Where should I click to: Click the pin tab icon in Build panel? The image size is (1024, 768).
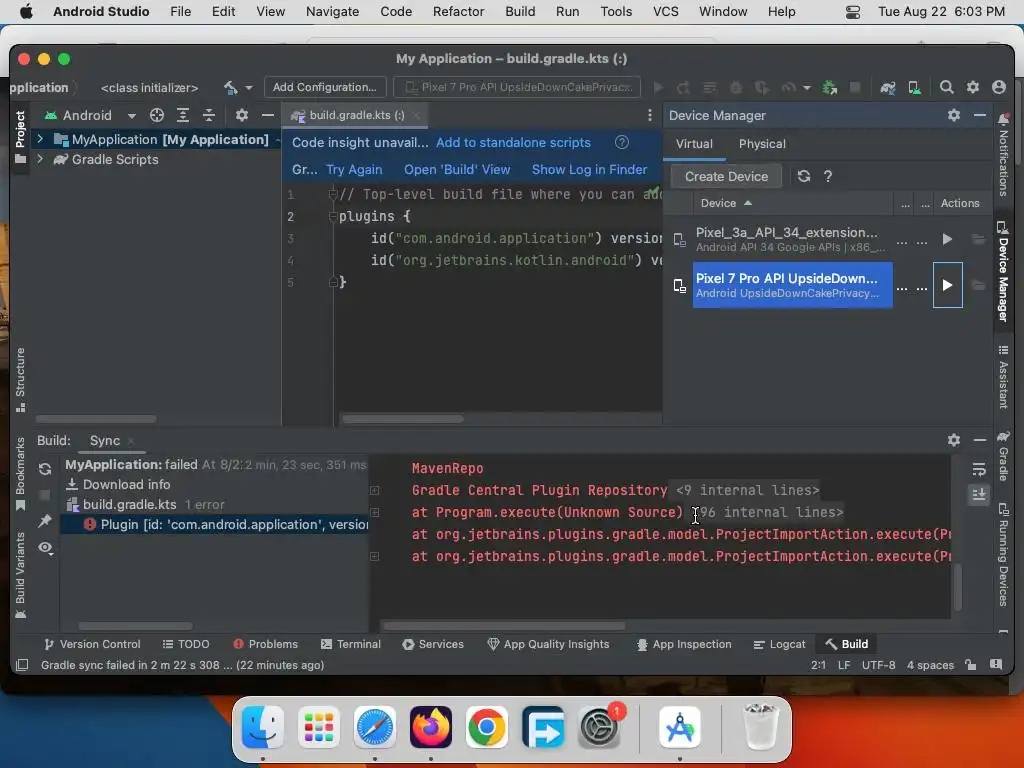pyautogui.click(x=44, y=520)
